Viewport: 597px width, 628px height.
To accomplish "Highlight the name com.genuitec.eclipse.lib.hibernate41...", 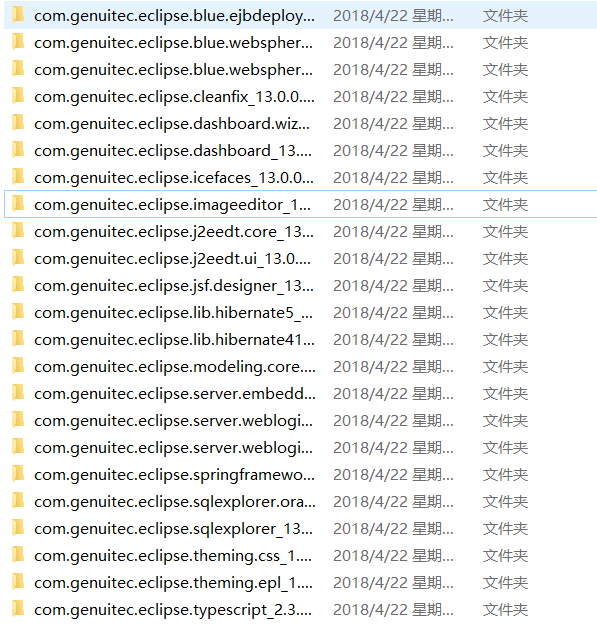I will pyautogui.click(x=174, y=340).
